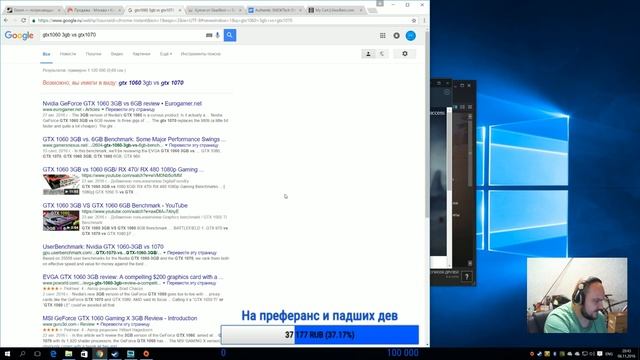
Task: Switch to global results icon
Action: 382,53
